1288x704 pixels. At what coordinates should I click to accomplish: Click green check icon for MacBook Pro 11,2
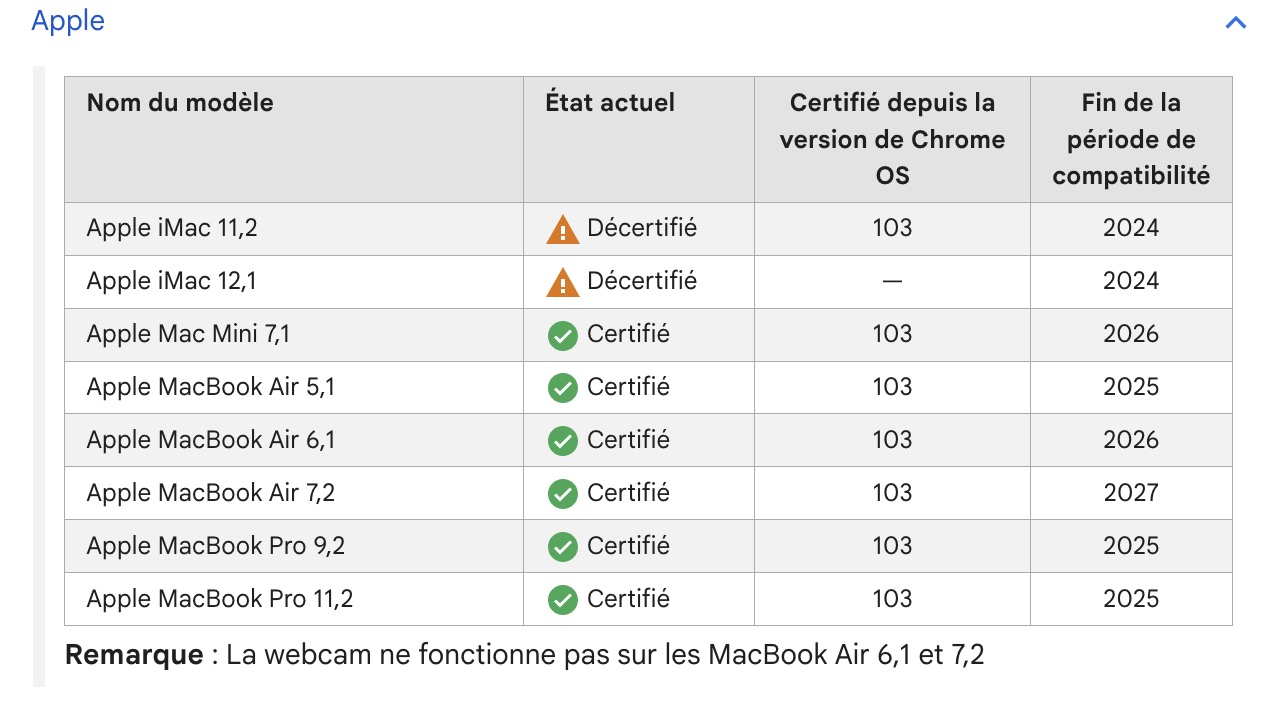(563, 600)
